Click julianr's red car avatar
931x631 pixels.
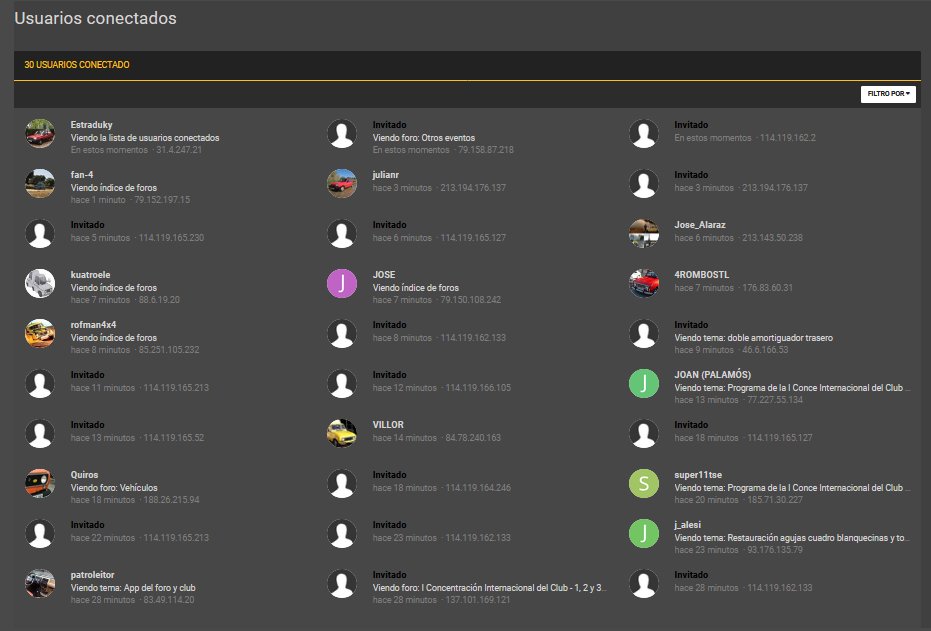click(x=342, y=183)
